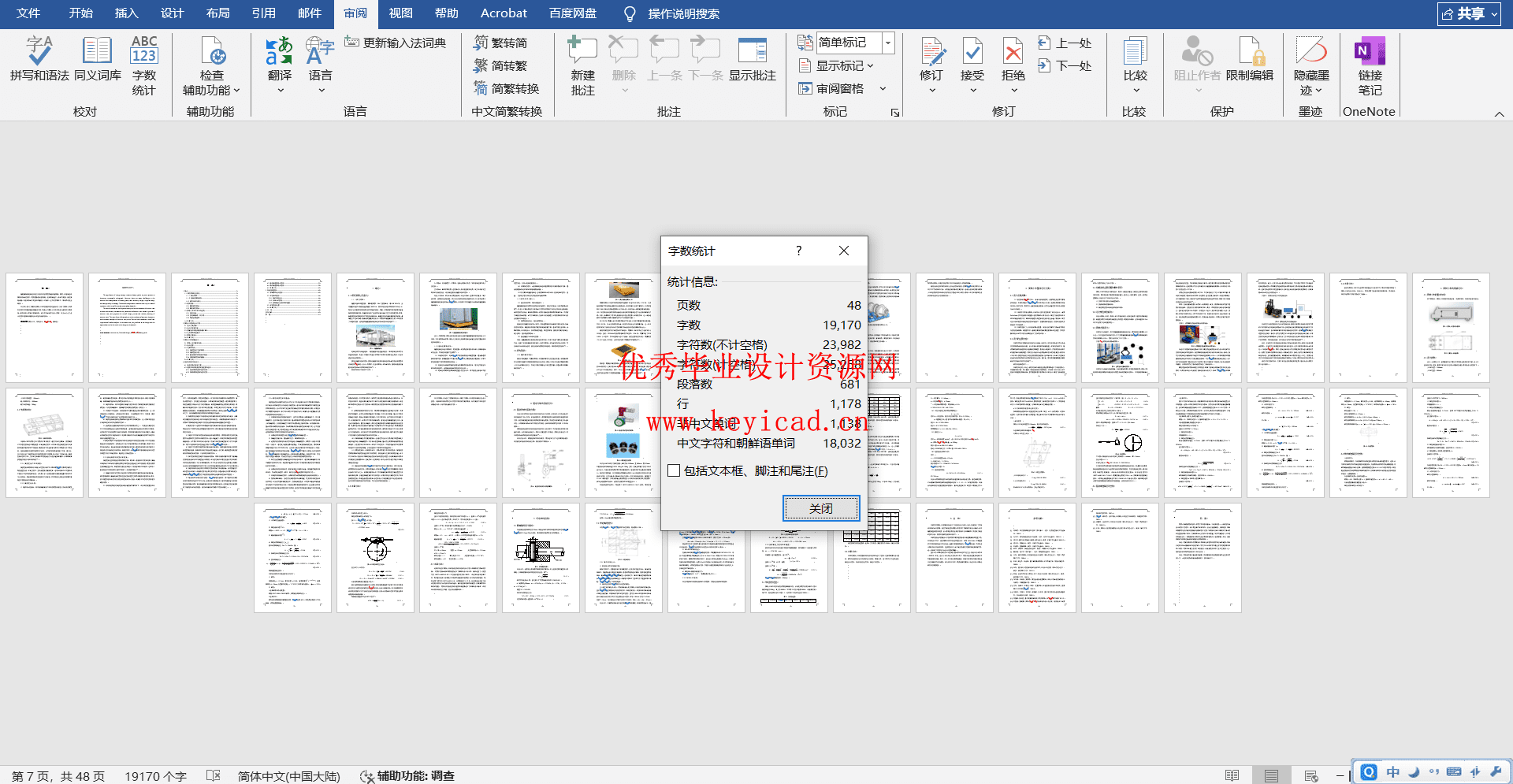Click Show Comments (显示批注)
Viewport: 1513px width, 784px height.
(x=753, y=59)
